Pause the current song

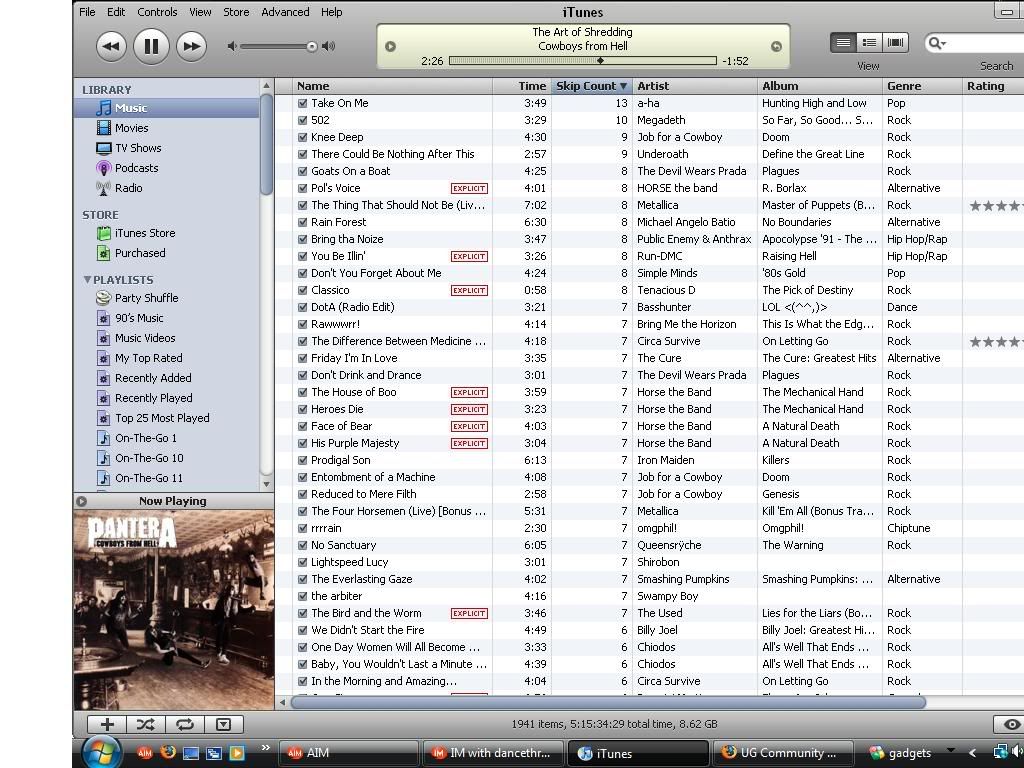click(x=151, y=46)
